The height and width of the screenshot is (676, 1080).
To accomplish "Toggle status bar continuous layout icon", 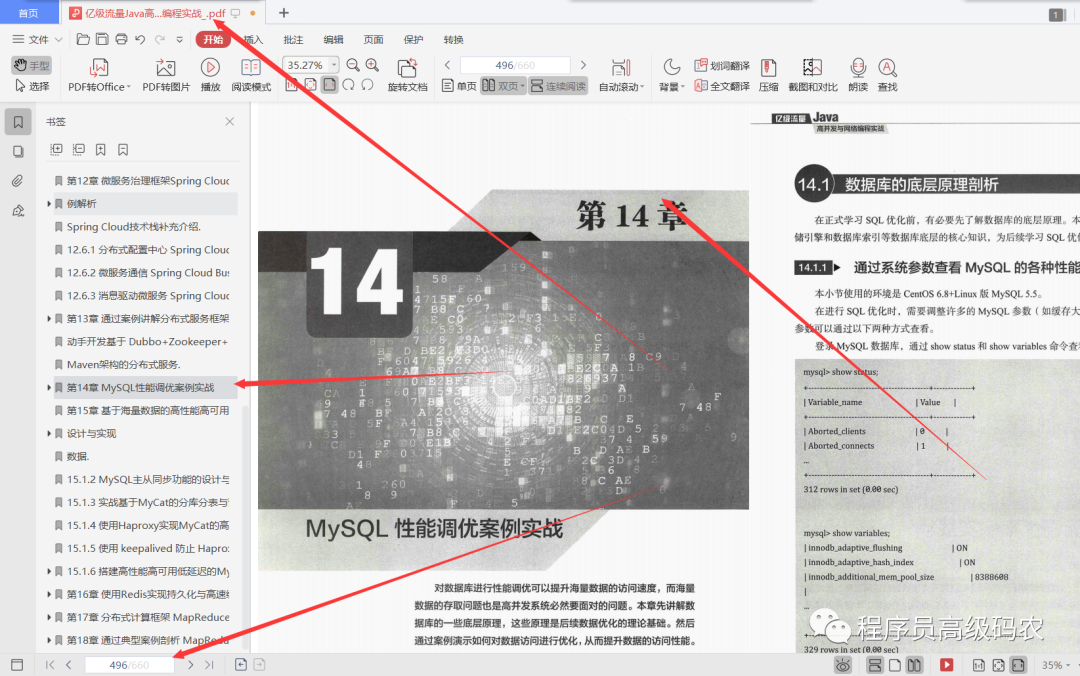I will 875,665.
